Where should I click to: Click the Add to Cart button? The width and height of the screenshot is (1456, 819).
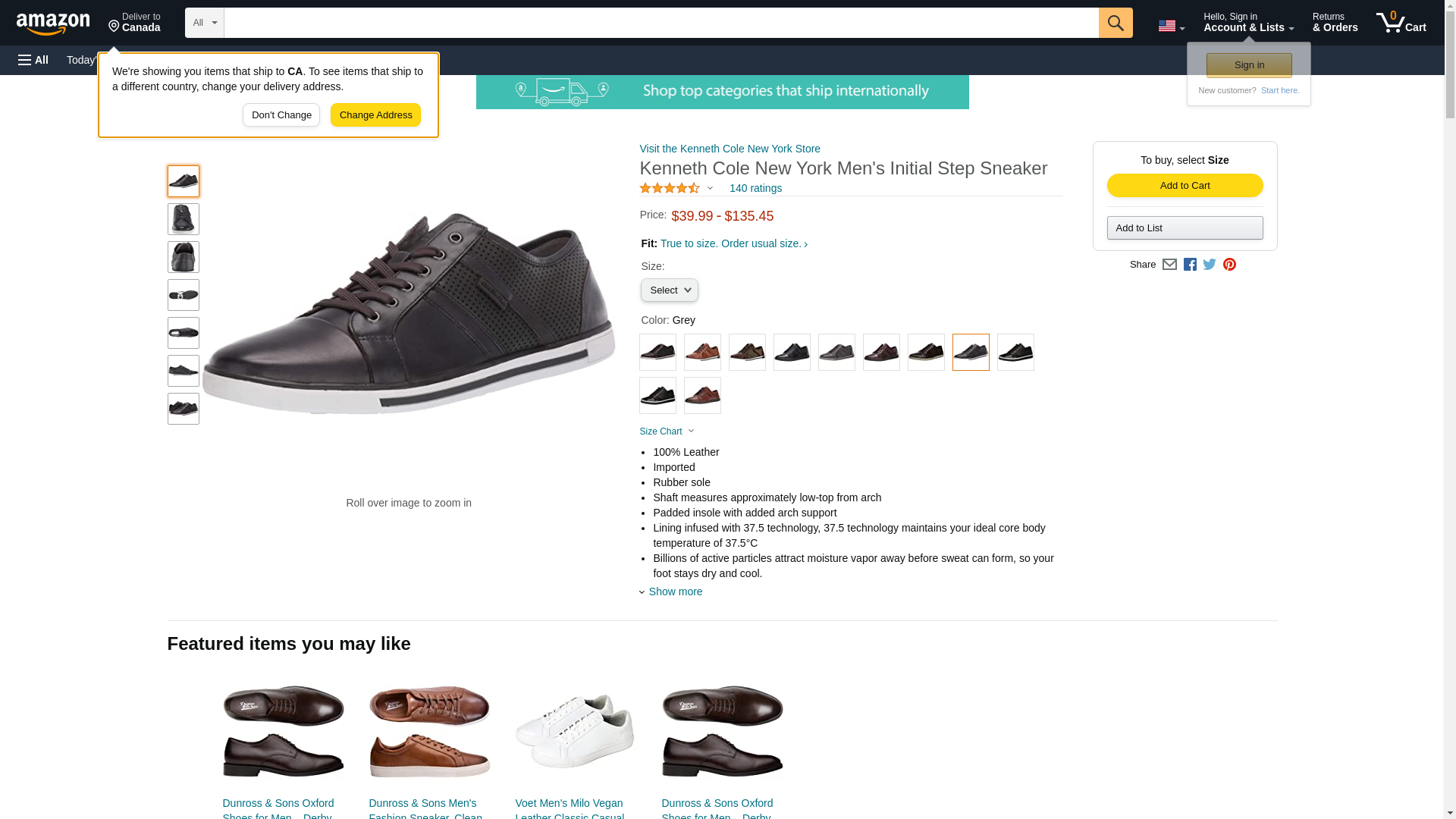pos(1185,186)
